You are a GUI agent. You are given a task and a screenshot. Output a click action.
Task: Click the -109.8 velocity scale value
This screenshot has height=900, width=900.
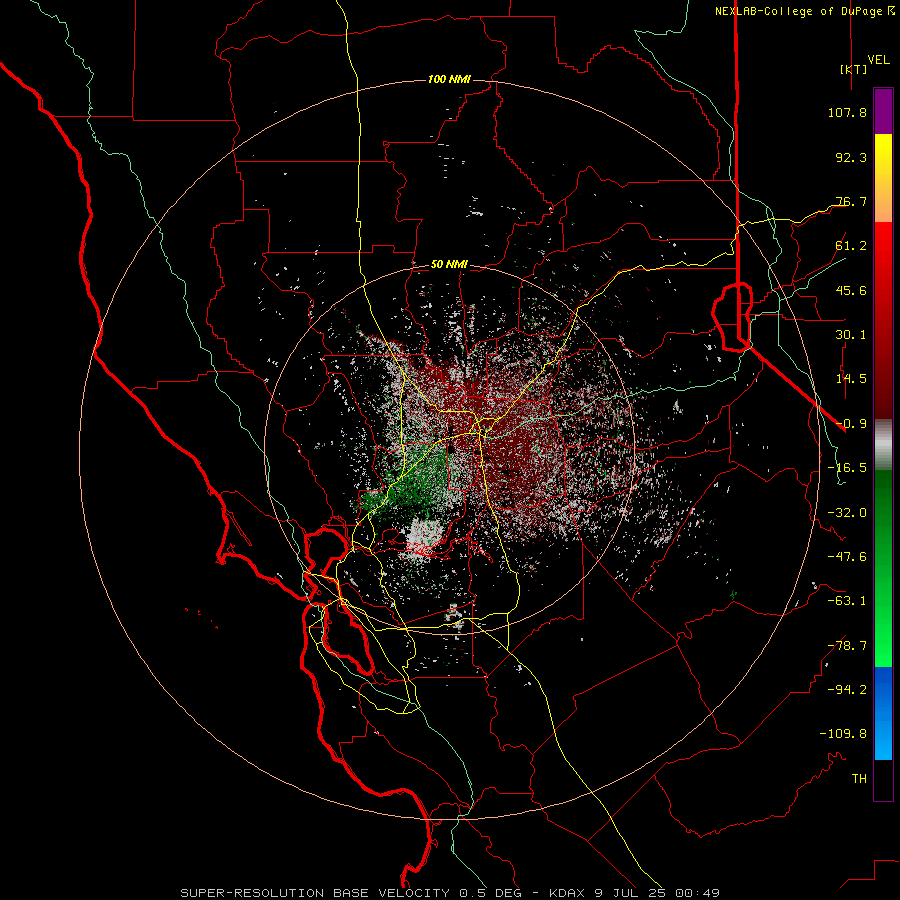[x=843, y=734]
